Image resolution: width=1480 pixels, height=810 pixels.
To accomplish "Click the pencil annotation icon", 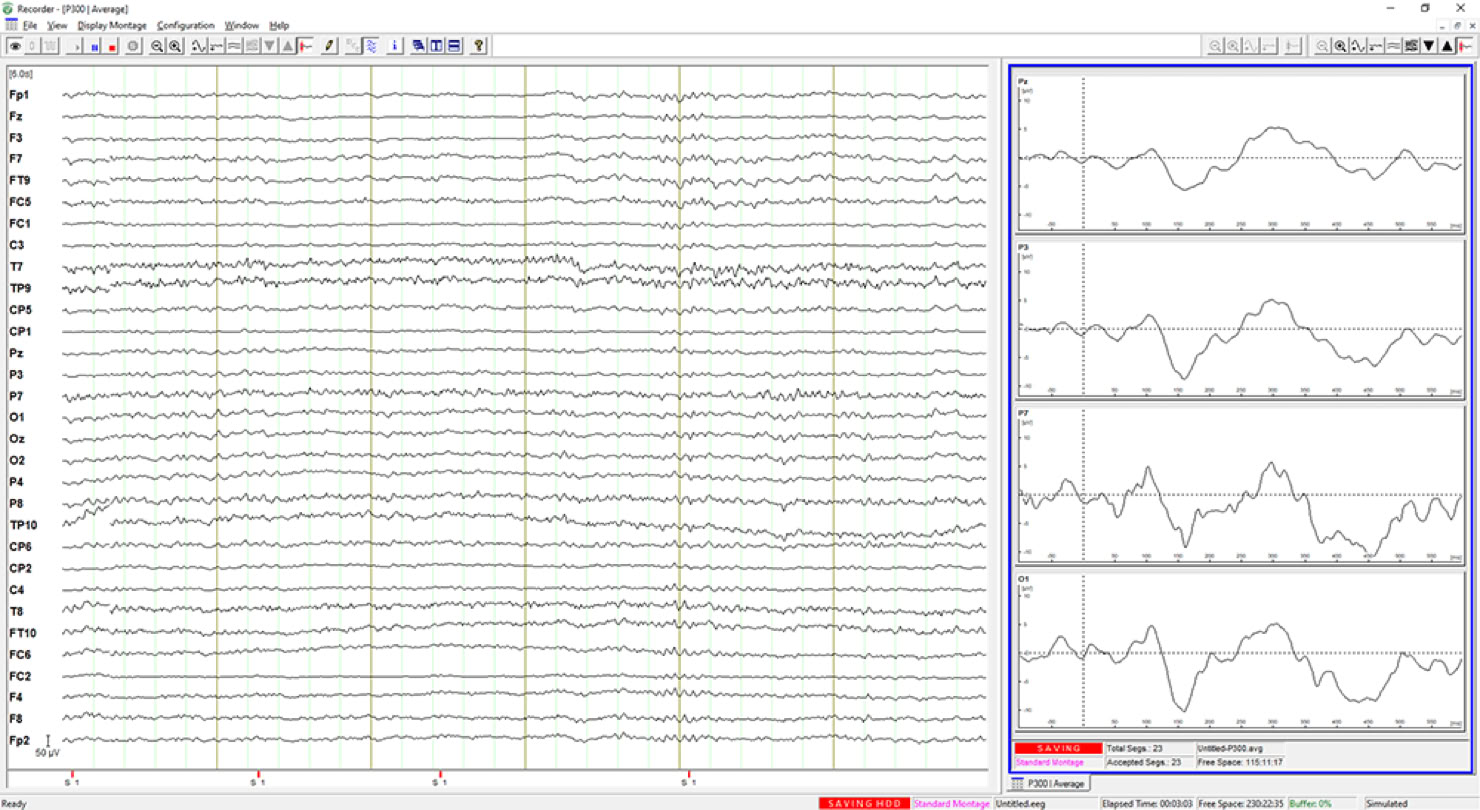I will click(329, 46).
